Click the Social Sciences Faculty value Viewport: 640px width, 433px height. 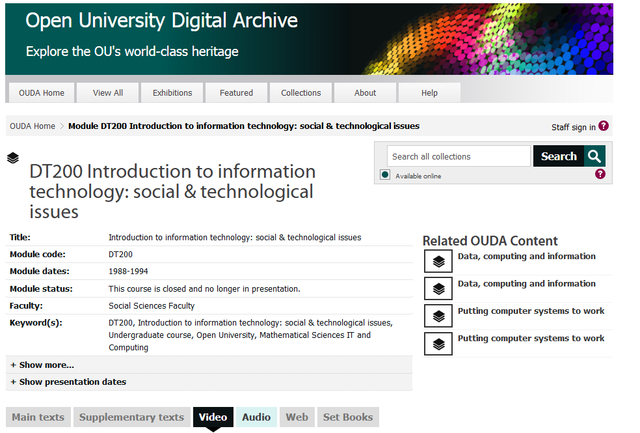click(x=151, y=306)
